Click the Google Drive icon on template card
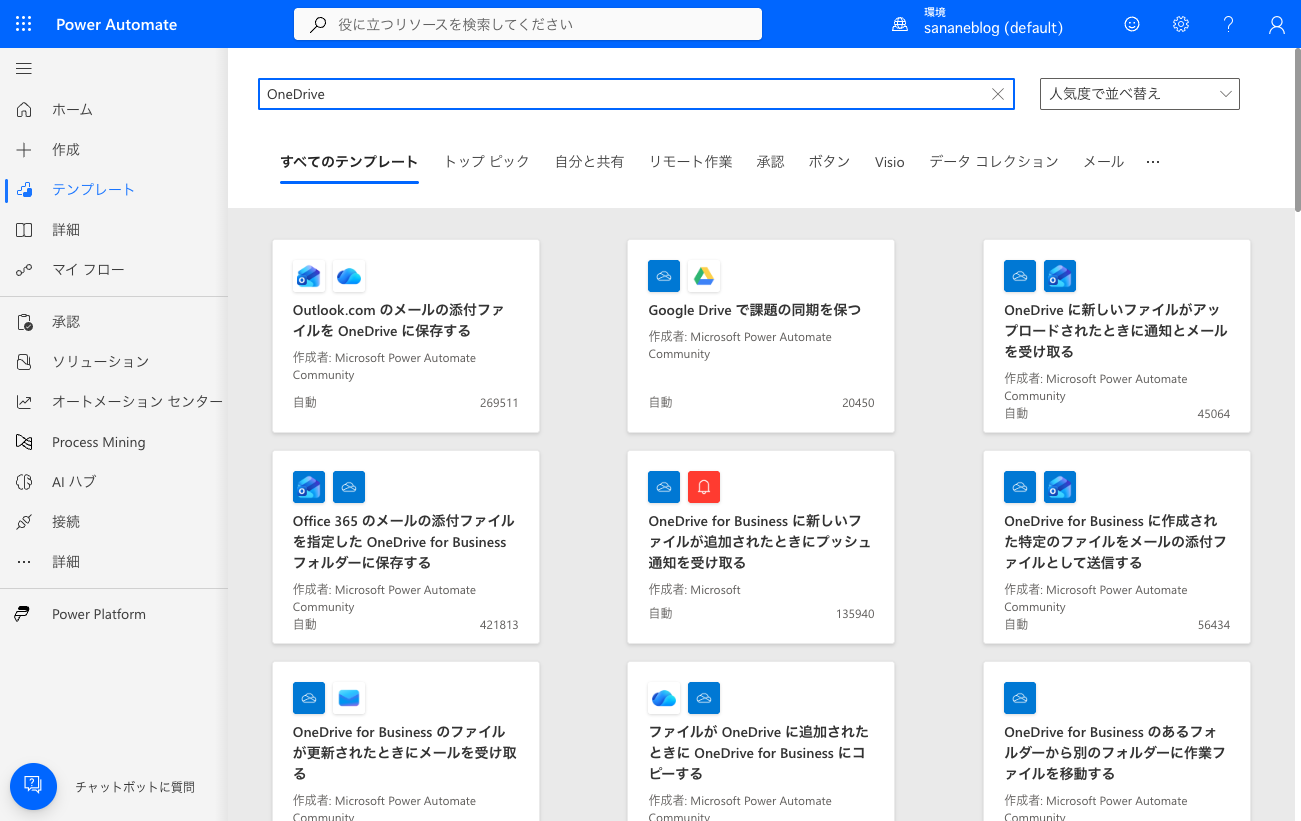Viewport: 1301px width, 821px height. pyautogui.click(x=704, y=276)
